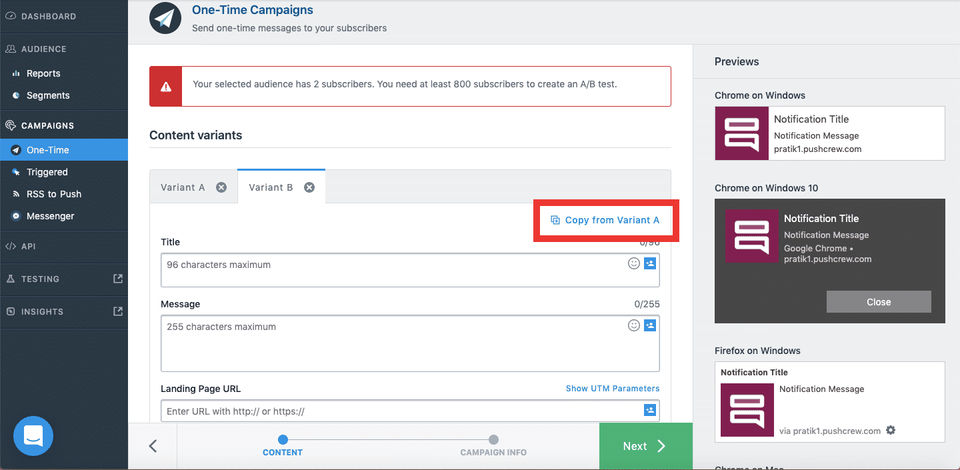The width and height of the screenshot is (960, 470).
Task: Select the Variant B tab
Action: (271, 187)
